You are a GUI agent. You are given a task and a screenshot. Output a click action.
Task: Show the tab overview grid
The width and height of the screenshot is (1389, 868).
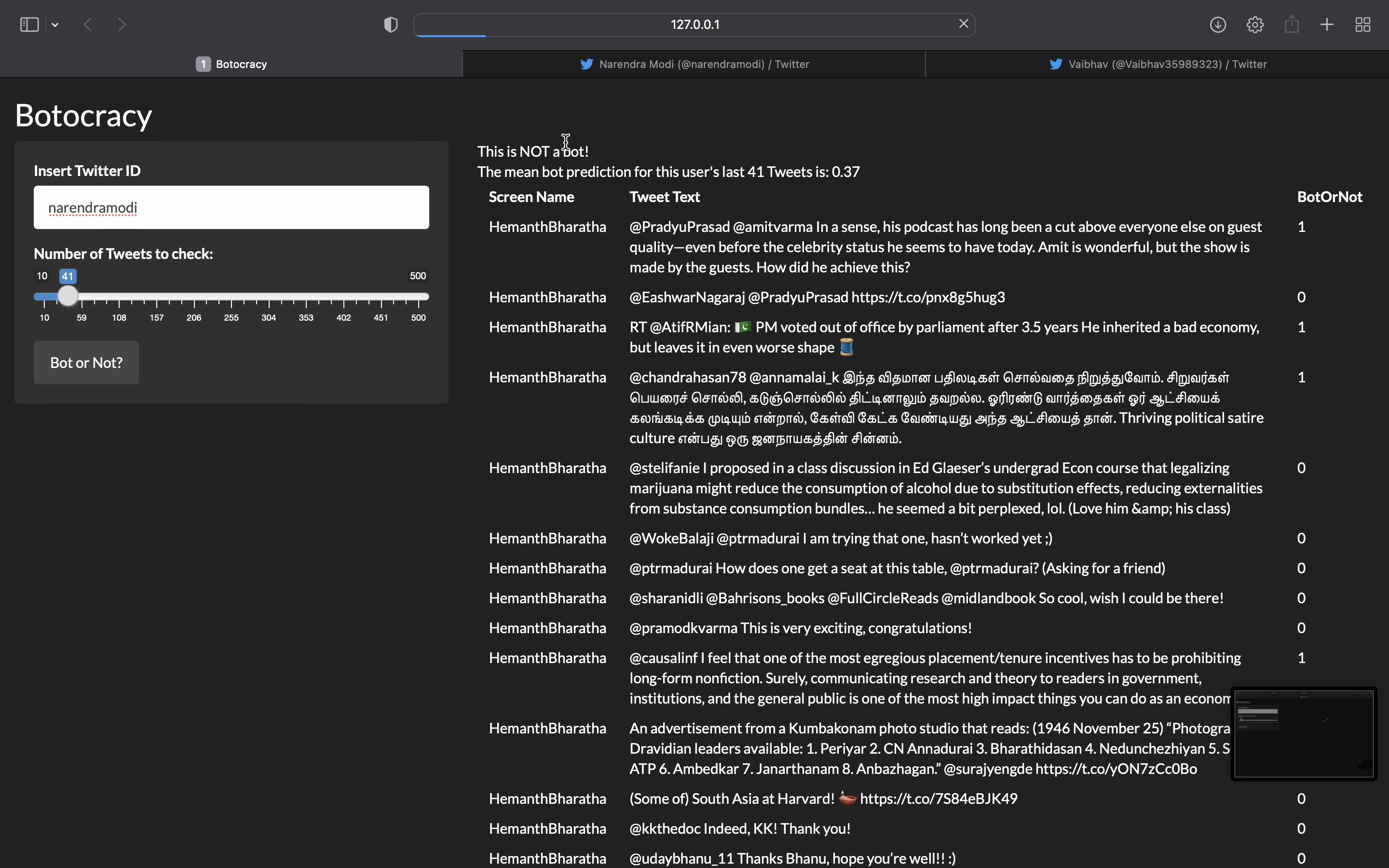click(1363, 25)
